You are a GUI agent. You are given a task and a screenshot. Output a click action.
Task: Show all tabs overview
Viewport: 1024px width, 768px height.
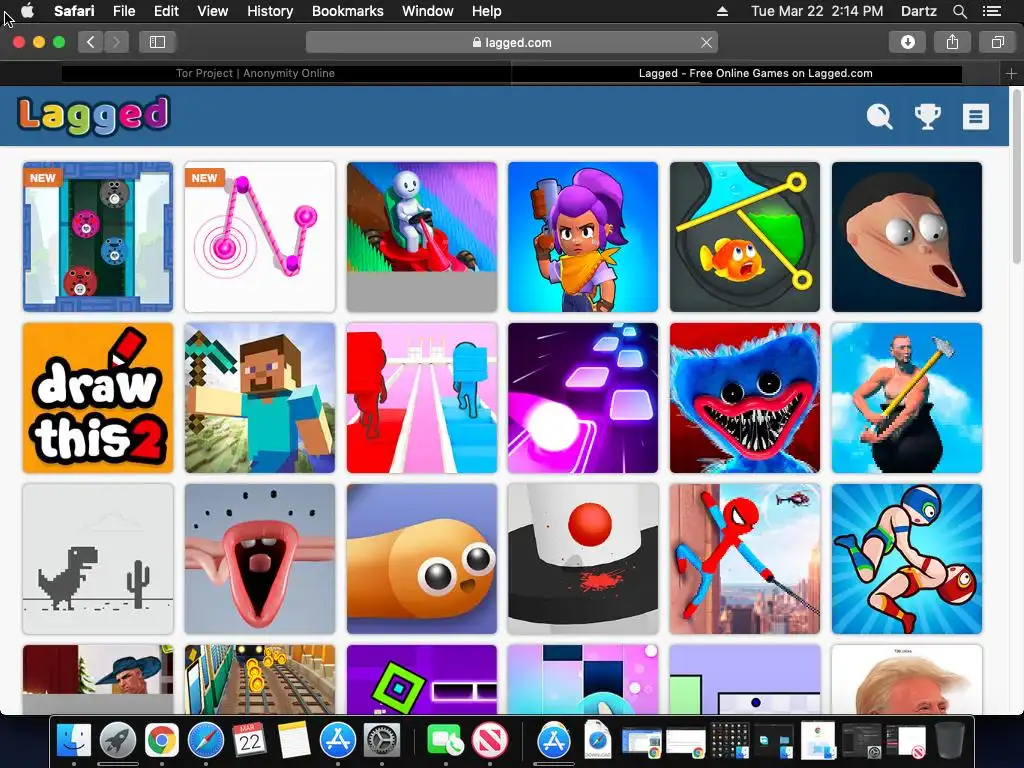pyautogui.click(x=997, y=42)
